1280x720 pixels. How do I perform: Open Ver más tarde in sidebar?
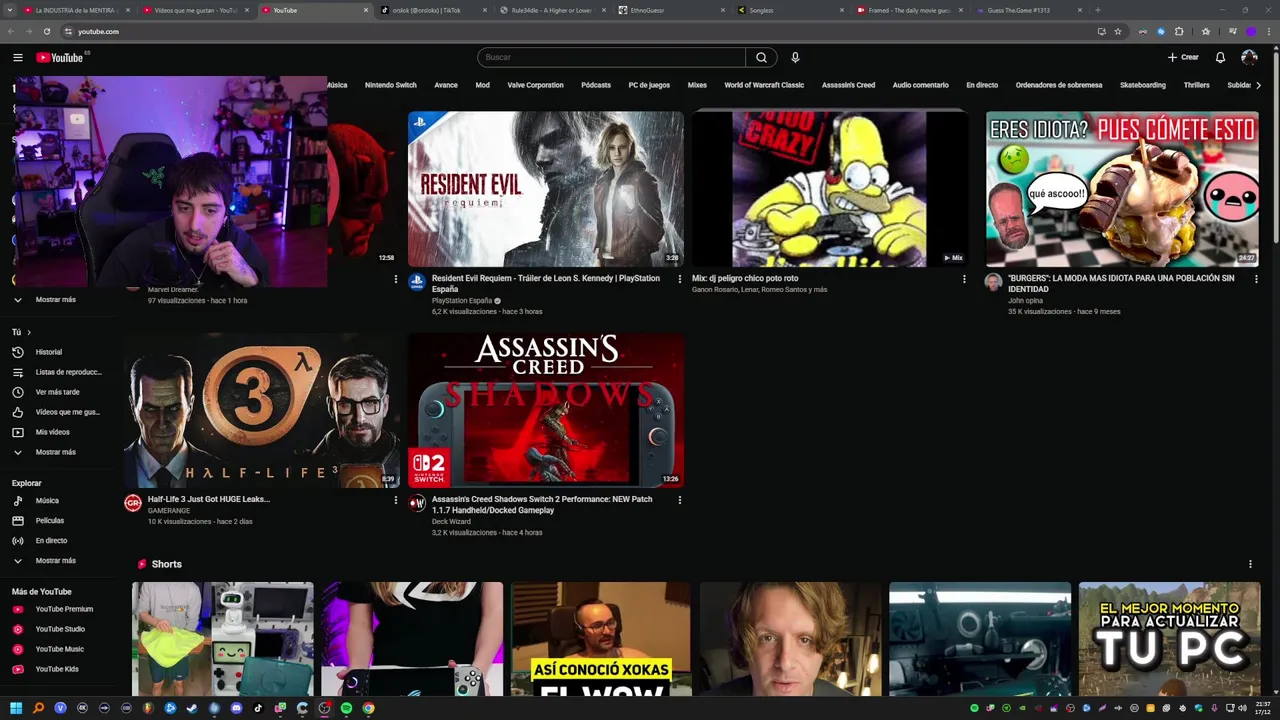click(56, 392)
